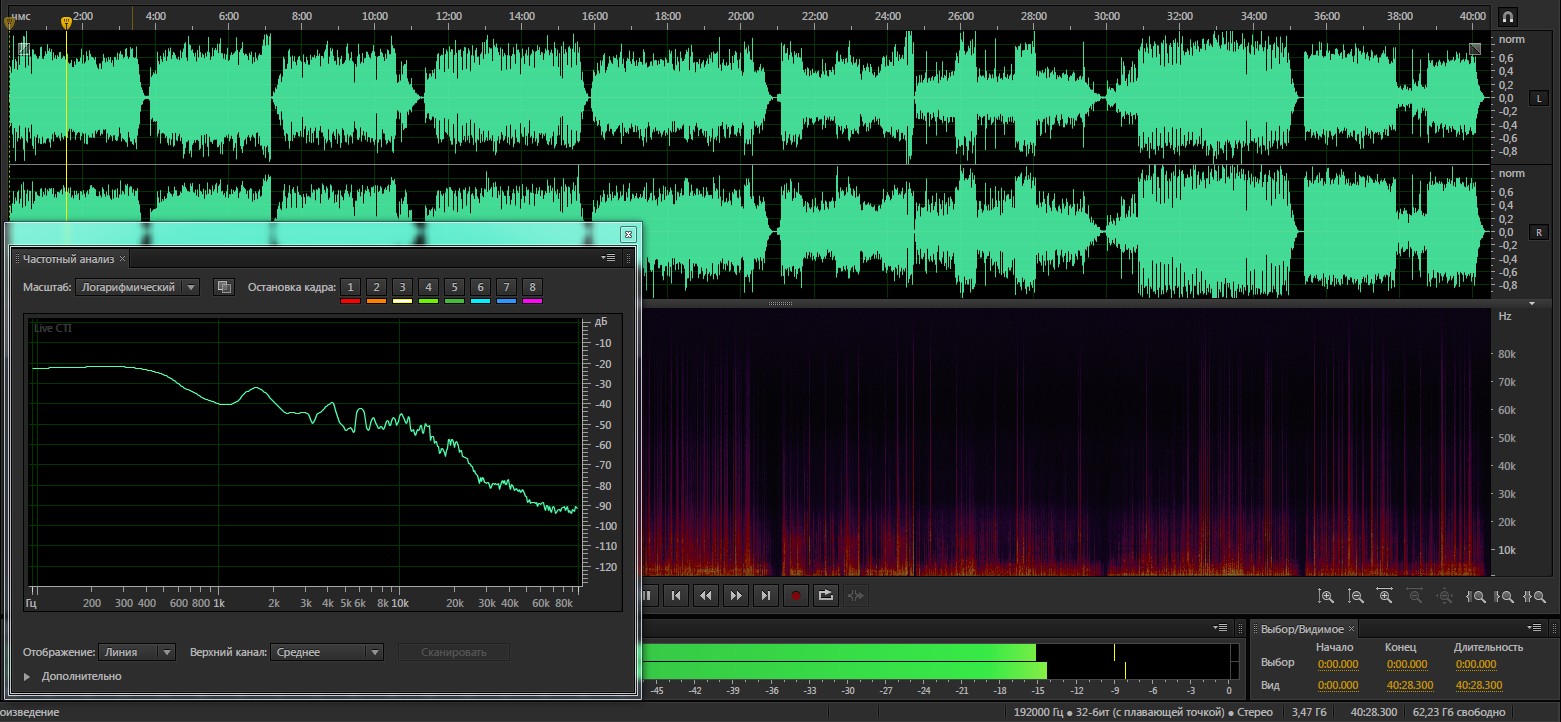Edit the Выбор Конец time value
Screen dimensions: 1561x722
[1406, 664]
